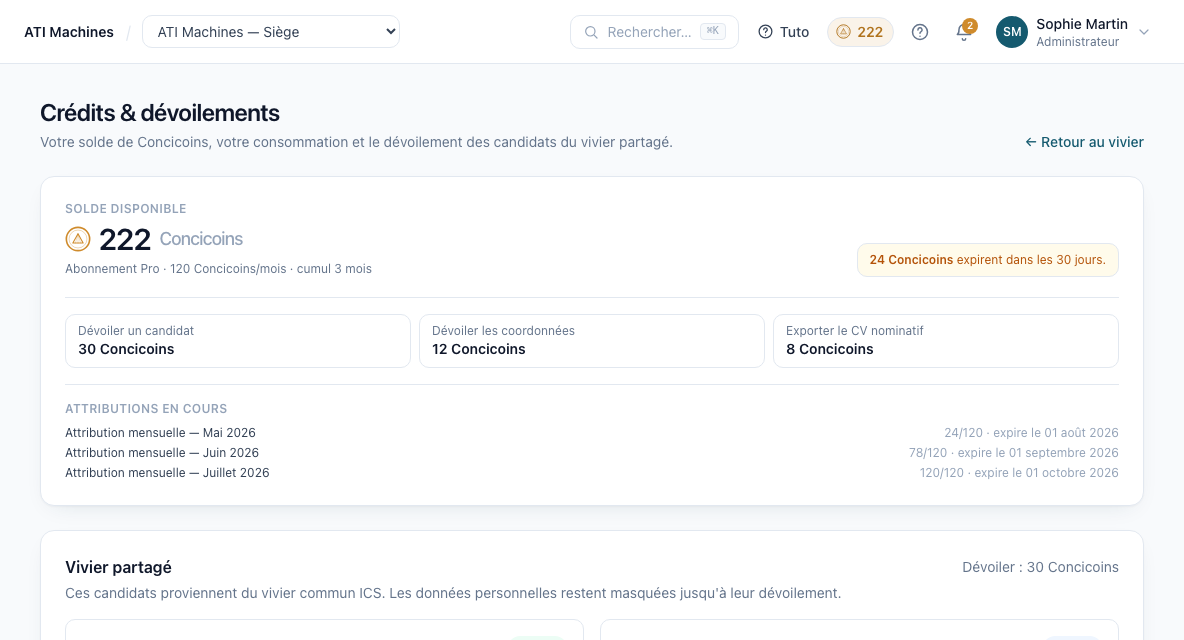This screenshot has height=640, width=1184.
Task: Click the 24 Concicoins expiry notice
Action: (x=988, y=260)
